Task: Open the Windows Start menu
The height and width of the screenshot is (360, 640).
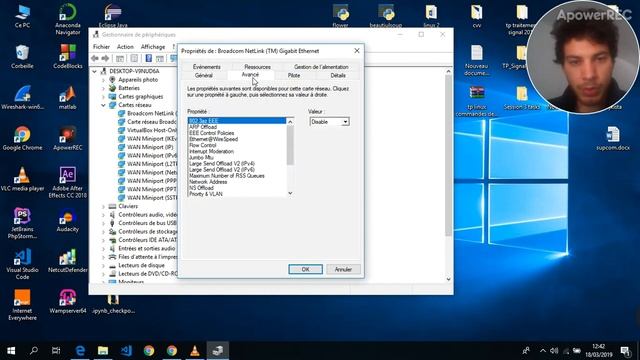Action: [11, 351]
